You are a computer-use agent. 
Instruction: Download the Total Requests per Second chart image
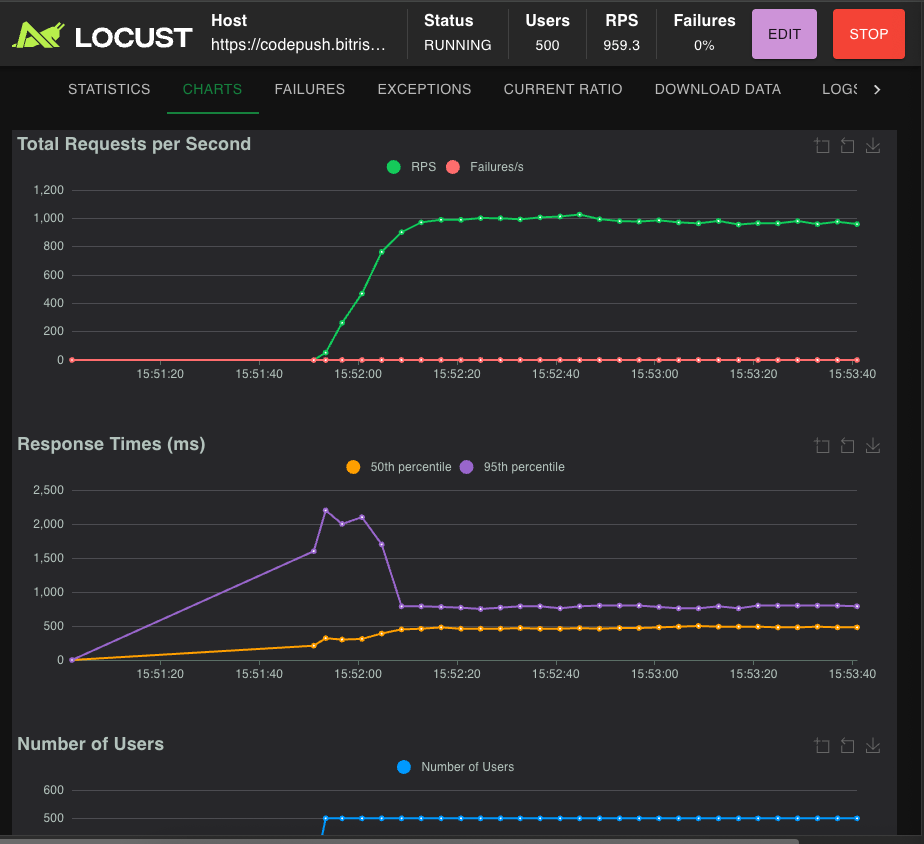point(873,145)
